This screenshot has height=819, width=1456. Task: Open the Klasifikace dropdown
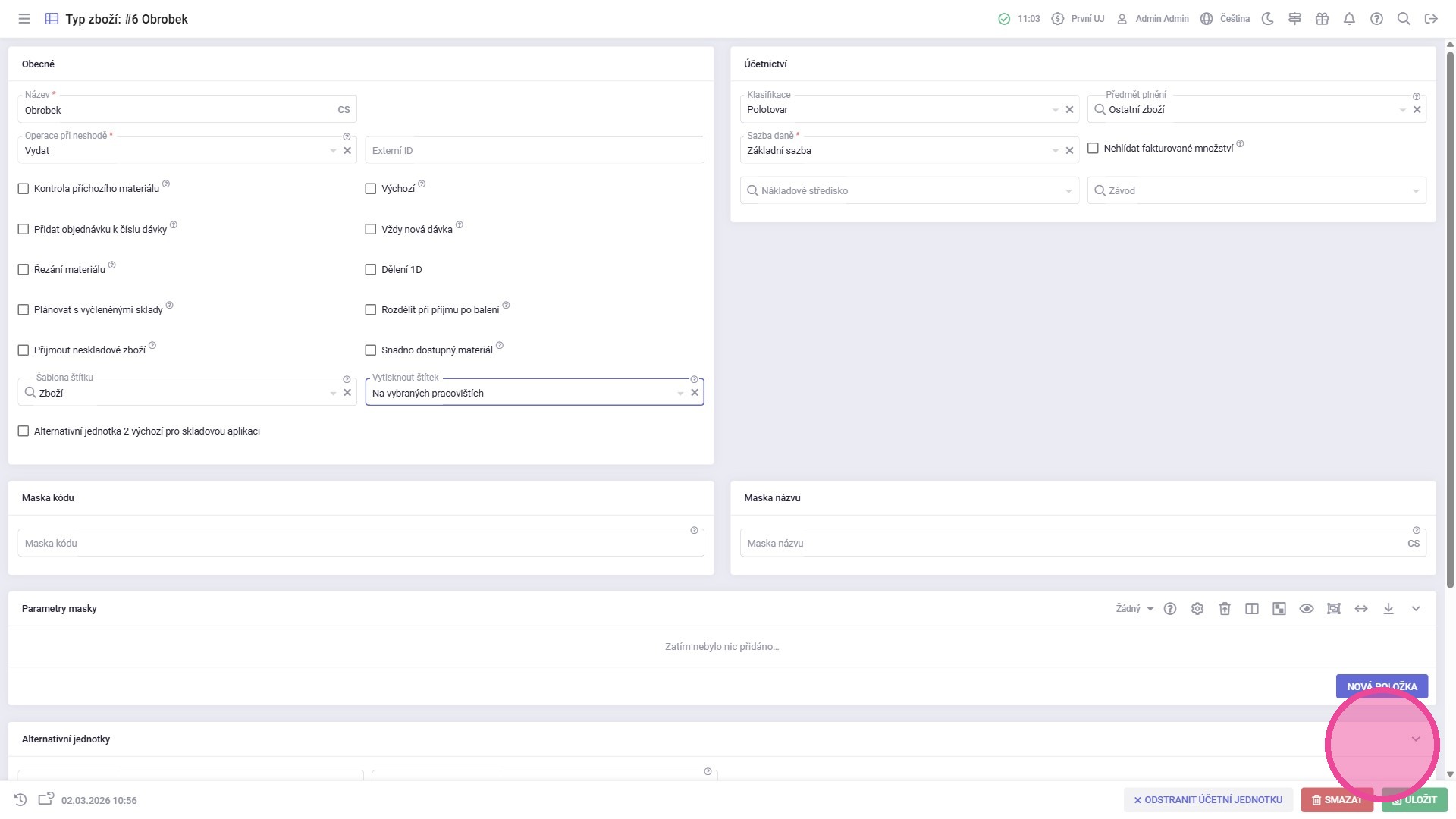1054,110
